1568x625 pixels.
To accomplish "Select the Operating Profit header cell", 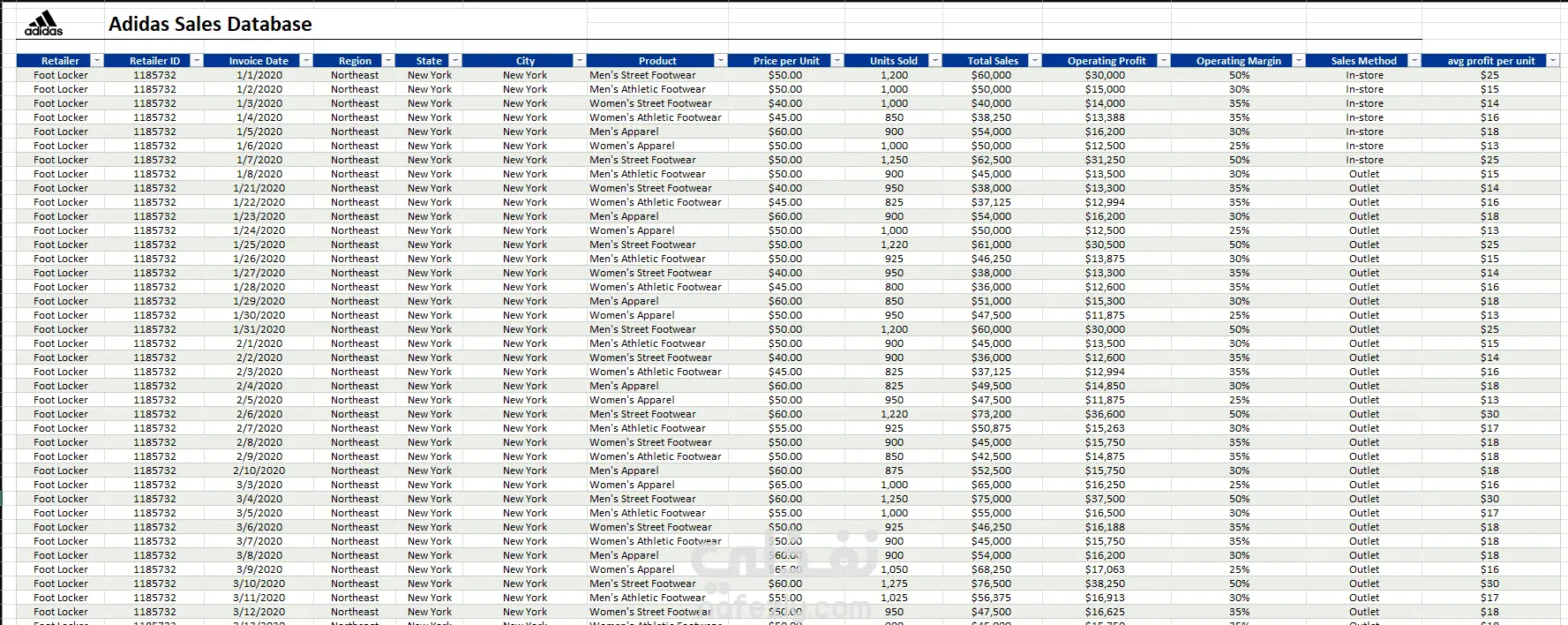I will tap(1107, 61).
